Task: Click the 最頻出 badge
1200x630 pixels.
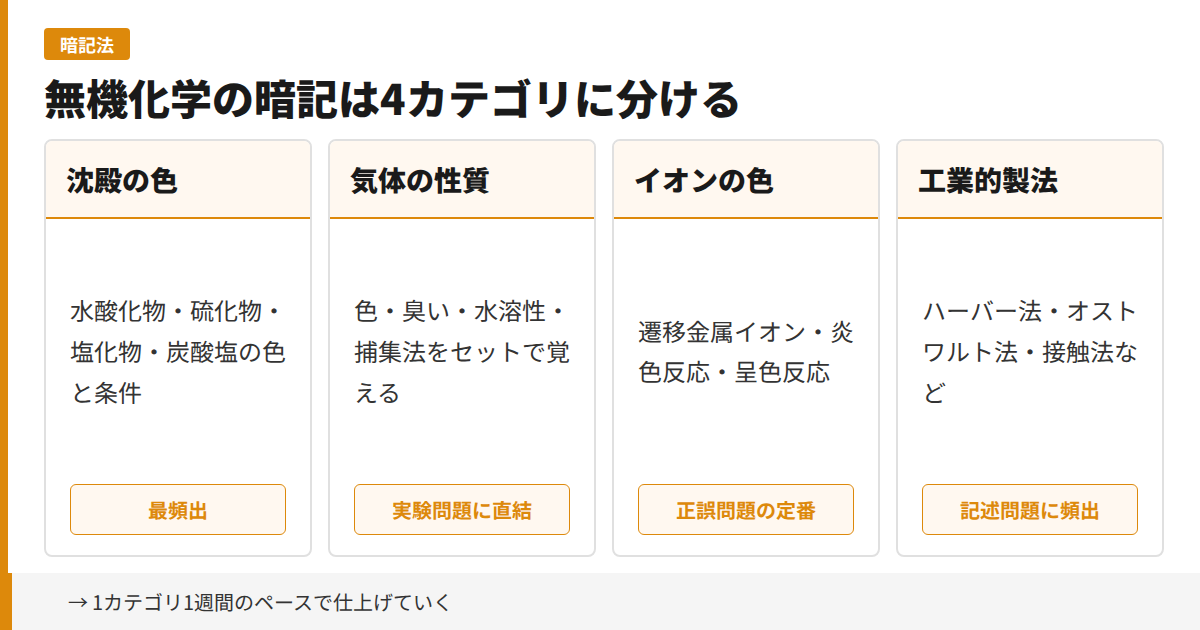Action: coord(178,510)
